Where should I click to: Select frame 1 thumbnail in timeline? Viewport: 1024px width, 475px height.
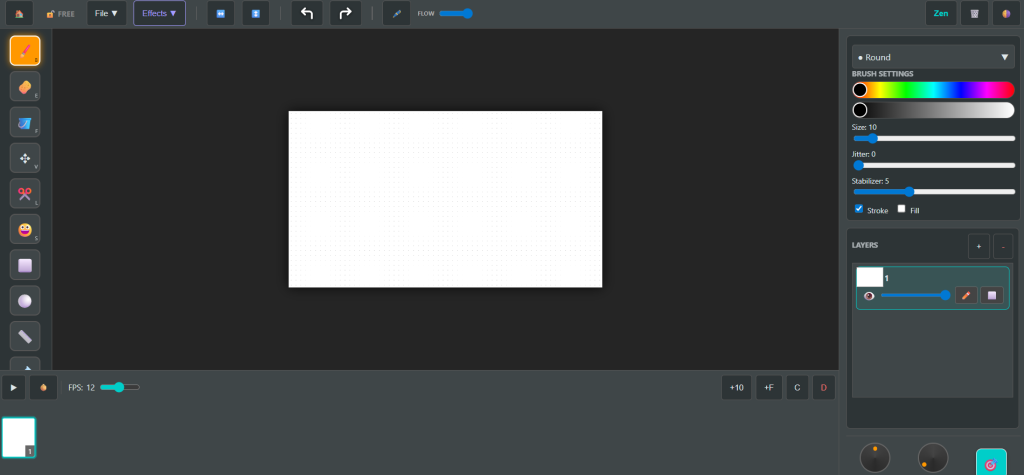point(18,437)
